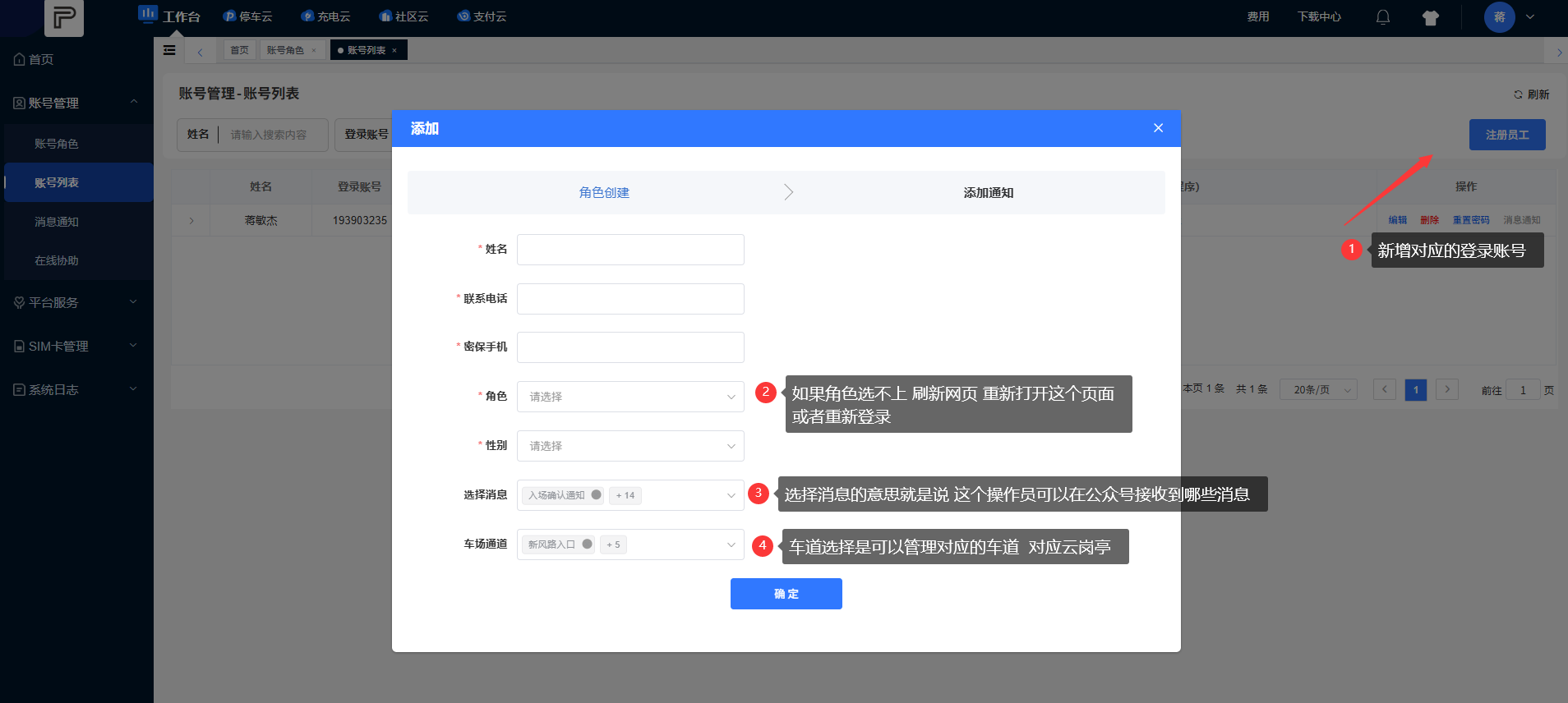This screenshot has height=703, width=1568.
Task: Close the 账号角色 page tab
Action: pyautogui.click(x=313, y=50)
